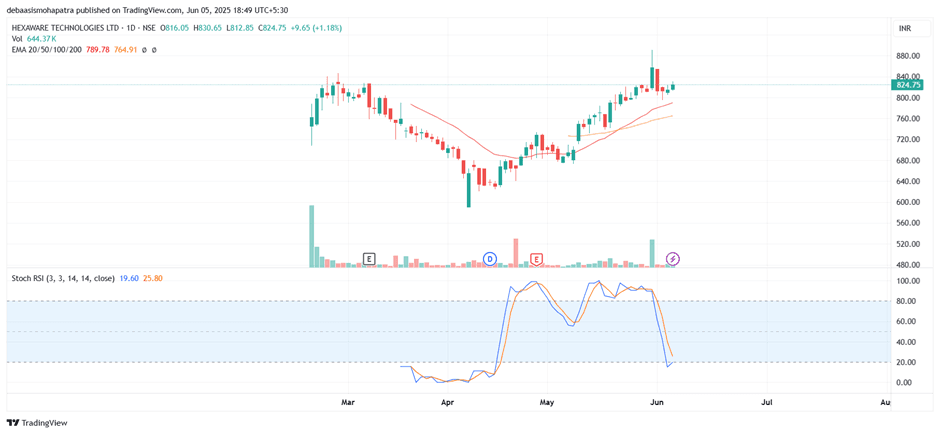Click the EMA 20/50/100/200 indicator legend
This screenshot has width=940, height=434.
(x=49, y=50)
